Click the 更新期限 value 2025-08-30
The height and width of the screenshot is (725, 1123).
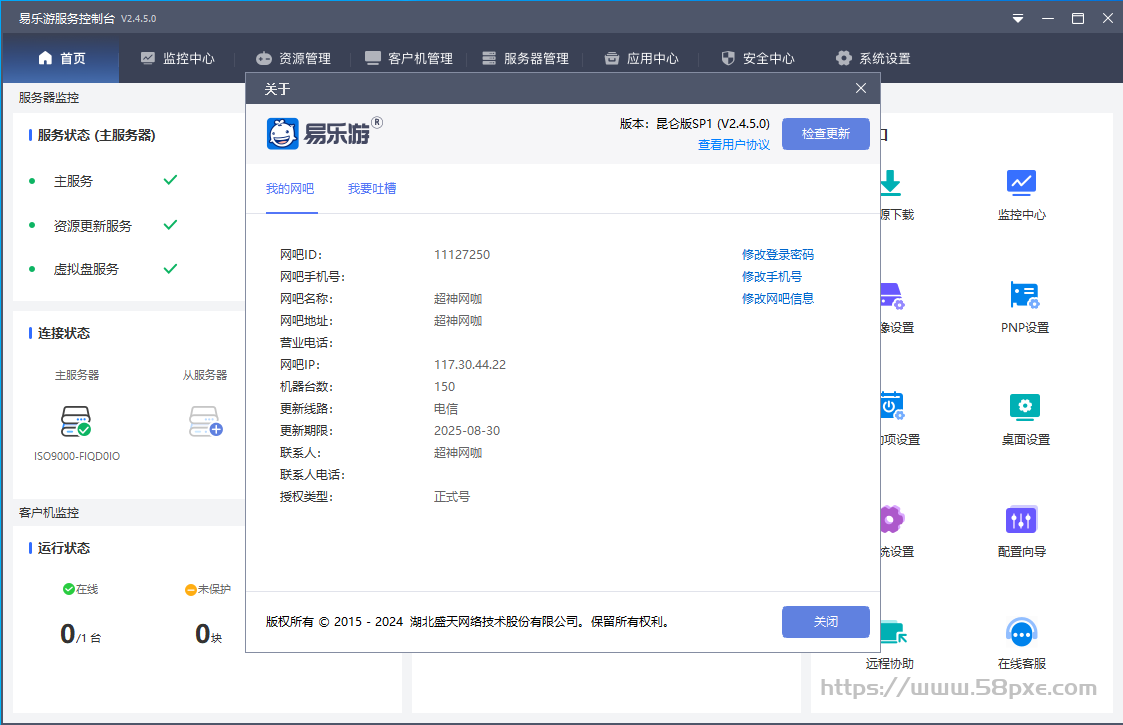[x=467, y=431]
